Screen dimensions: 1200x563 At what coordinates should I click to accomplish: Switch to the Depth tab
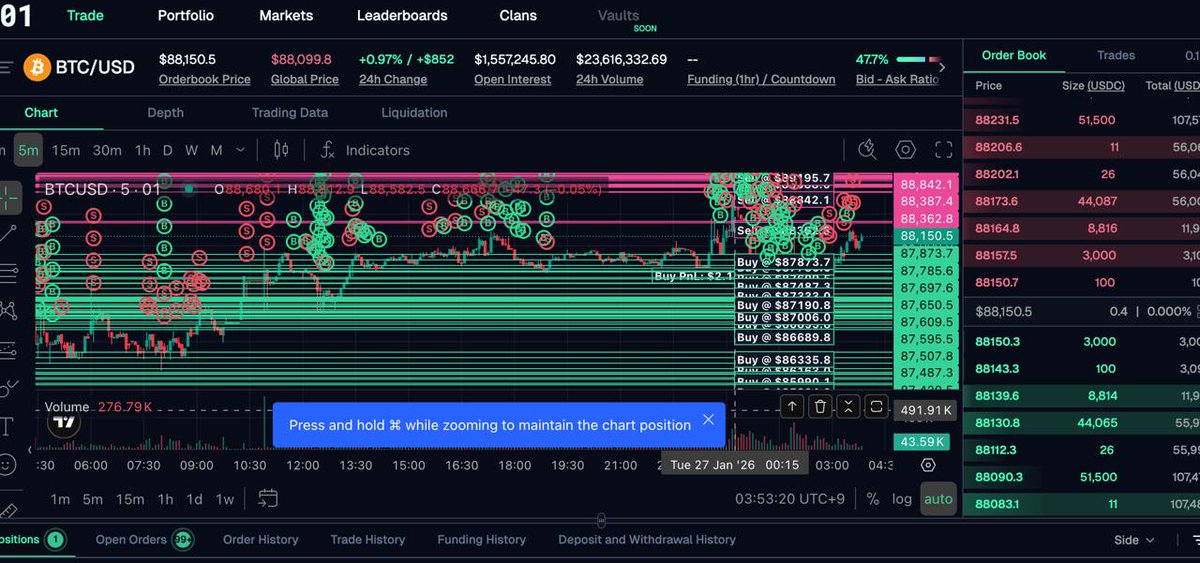tap(165, 113)
